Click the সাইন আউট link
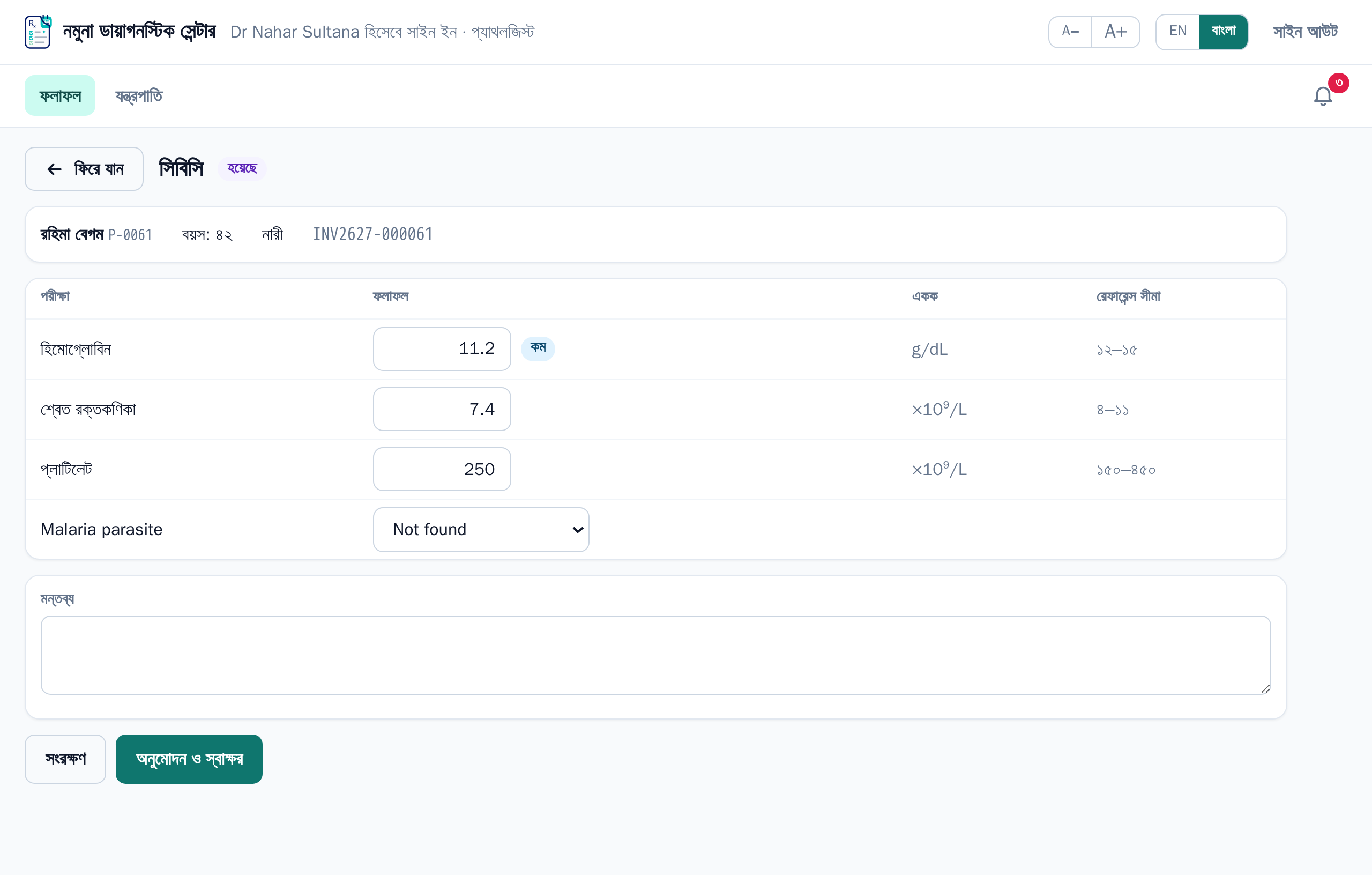Screen dimensions: 1372x875 click(x=1306, y=31)
